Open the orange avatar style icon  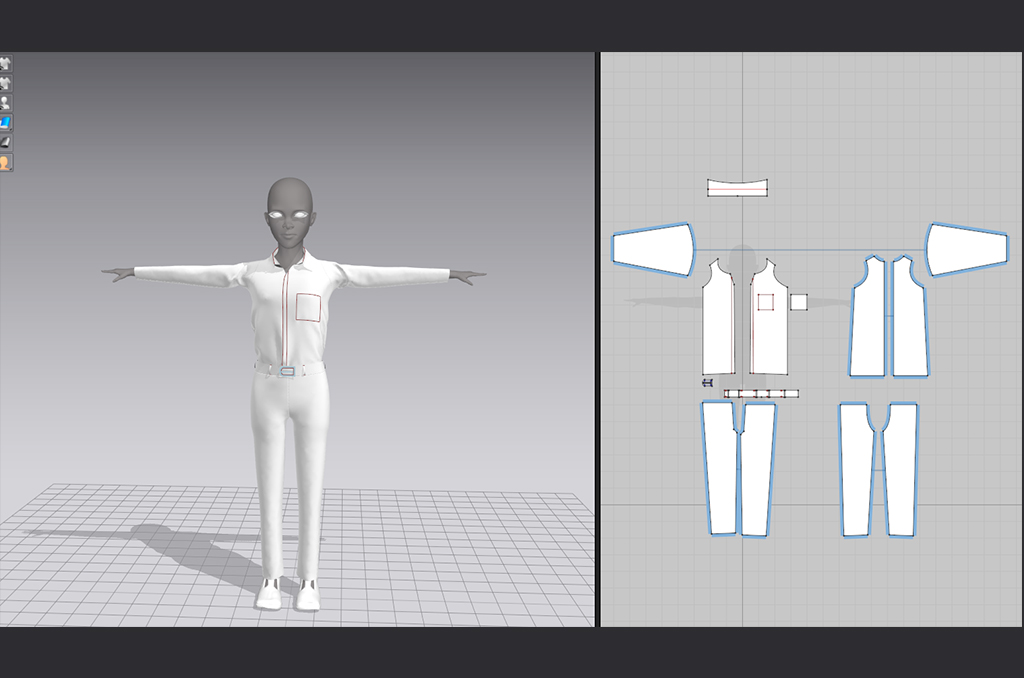pos(6,162)
